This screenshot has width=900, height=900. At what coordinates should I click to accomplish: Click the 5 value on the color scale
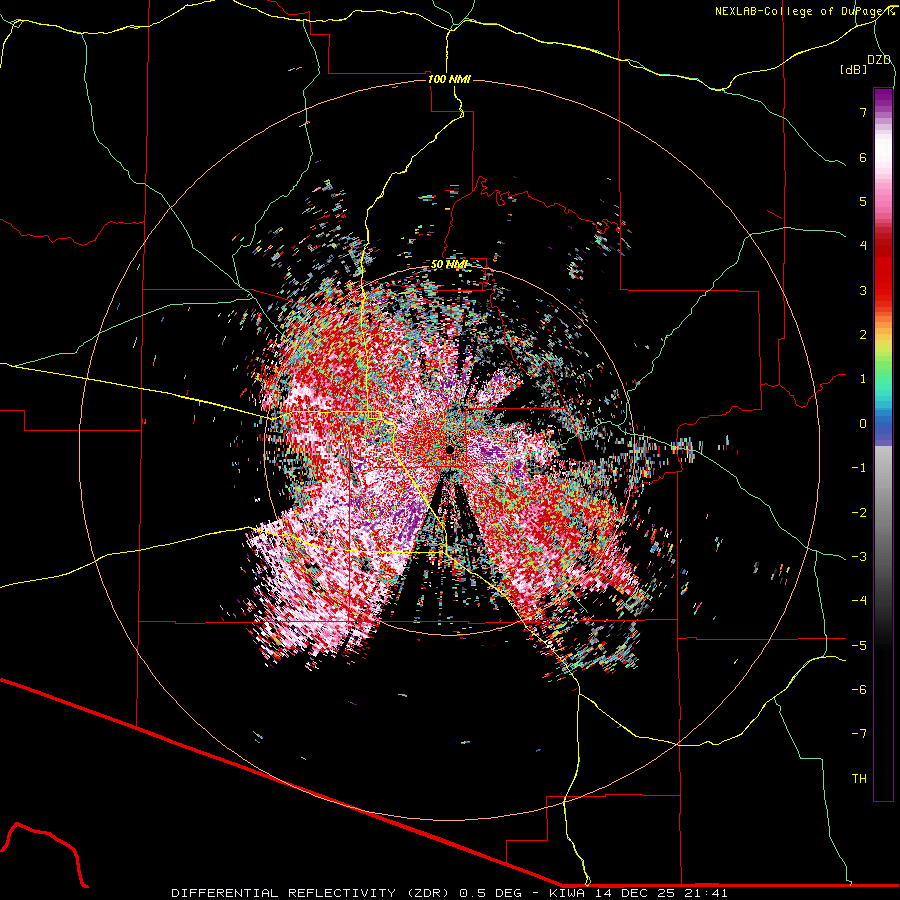click(863, 201)
